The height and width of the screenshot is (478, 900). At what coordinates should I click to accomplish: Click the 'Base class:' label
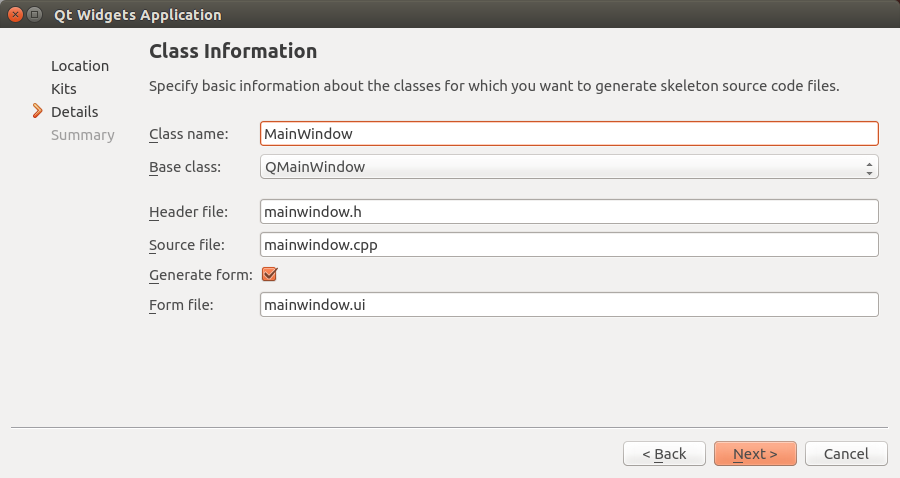[x=185, y=167]
